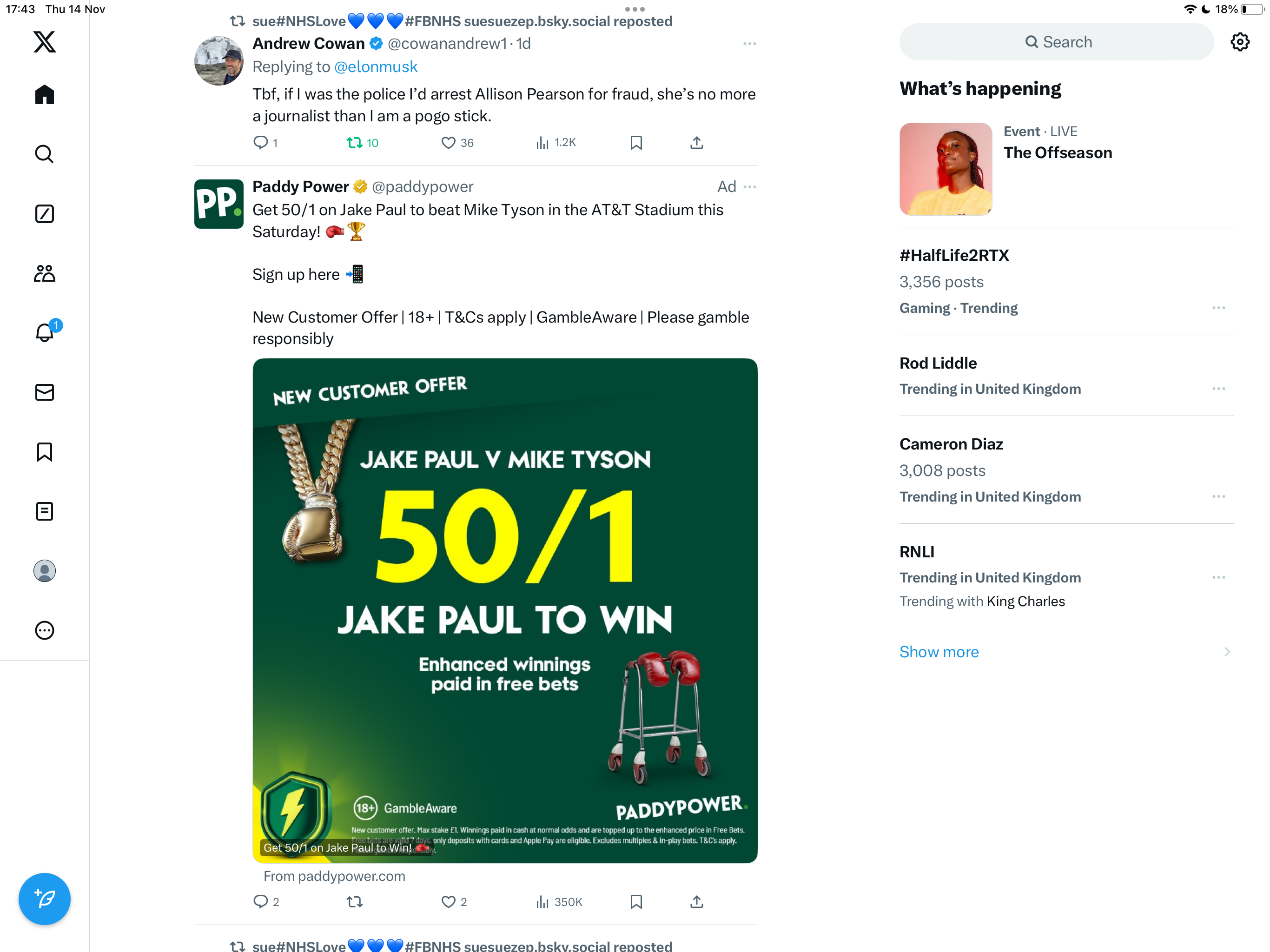Open Communities people icon in sidebar
This screenshot has height=952, width=1270.
click(44, 273)
